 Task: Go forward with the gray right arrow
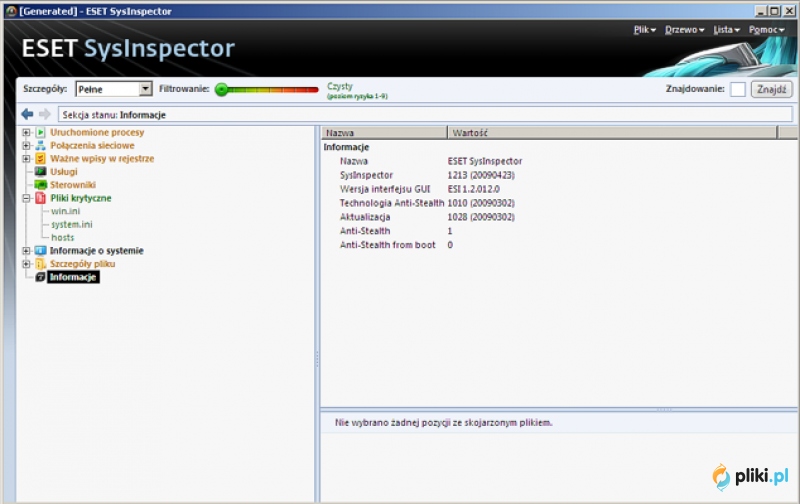(45, 114)
